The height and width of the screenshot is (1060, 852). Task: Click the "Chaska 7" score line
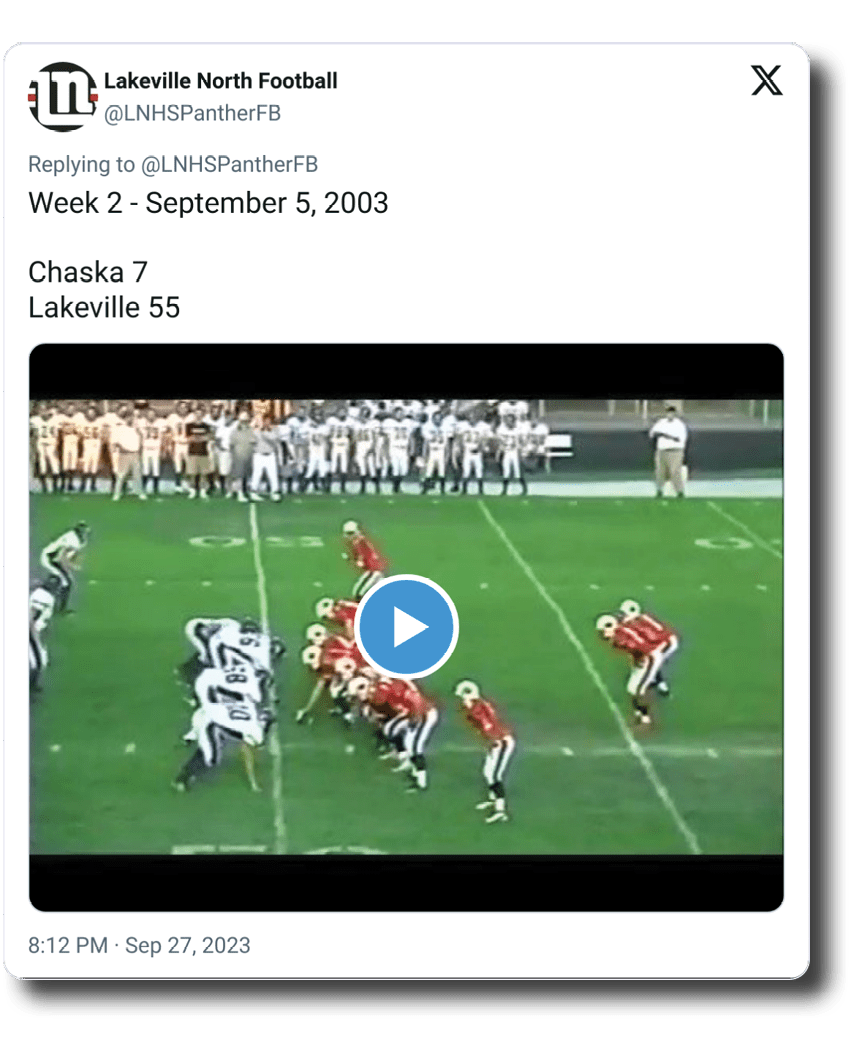coord(88,272)
